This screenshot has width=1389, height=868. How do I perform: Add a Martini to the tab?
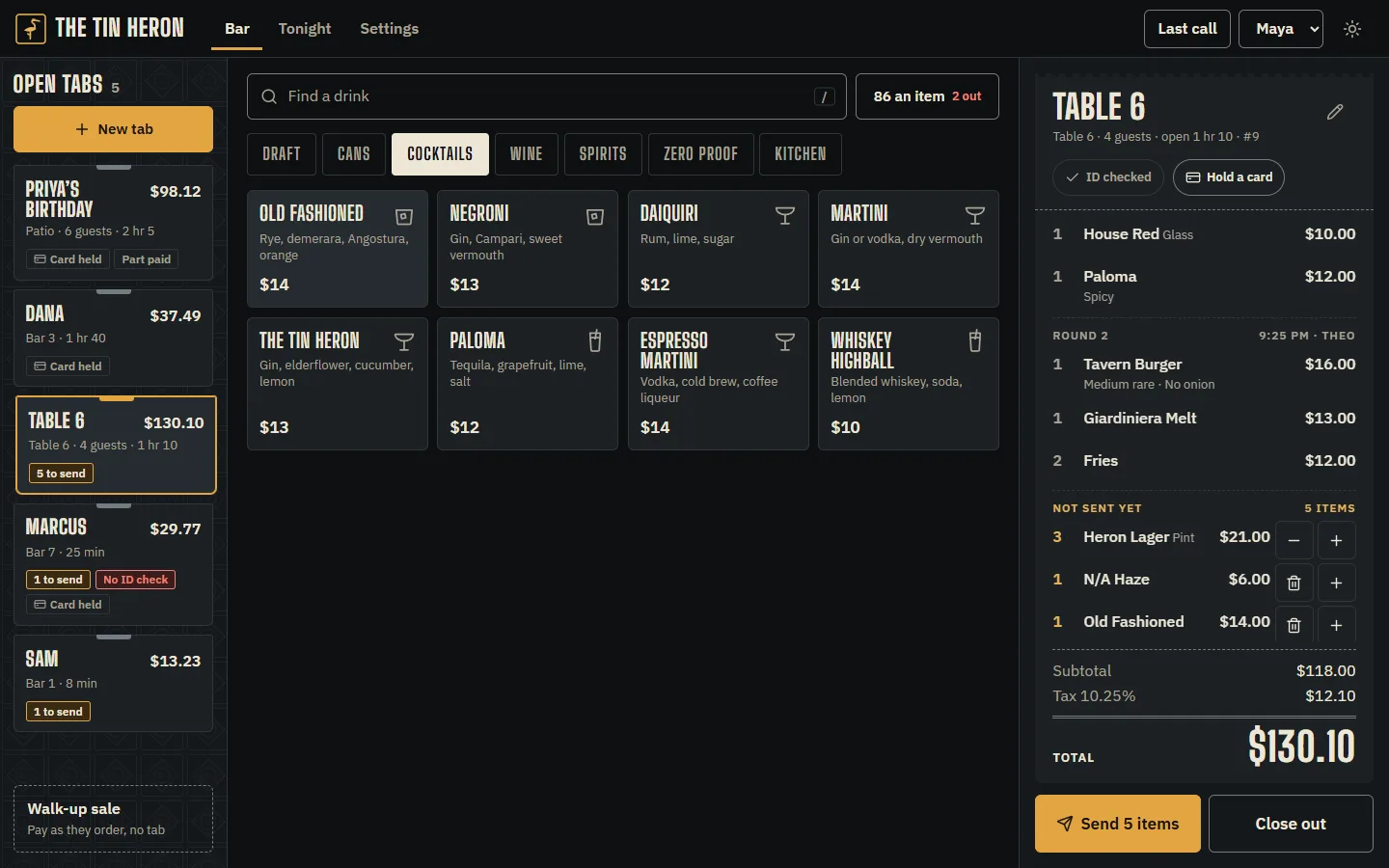point(909,249)
